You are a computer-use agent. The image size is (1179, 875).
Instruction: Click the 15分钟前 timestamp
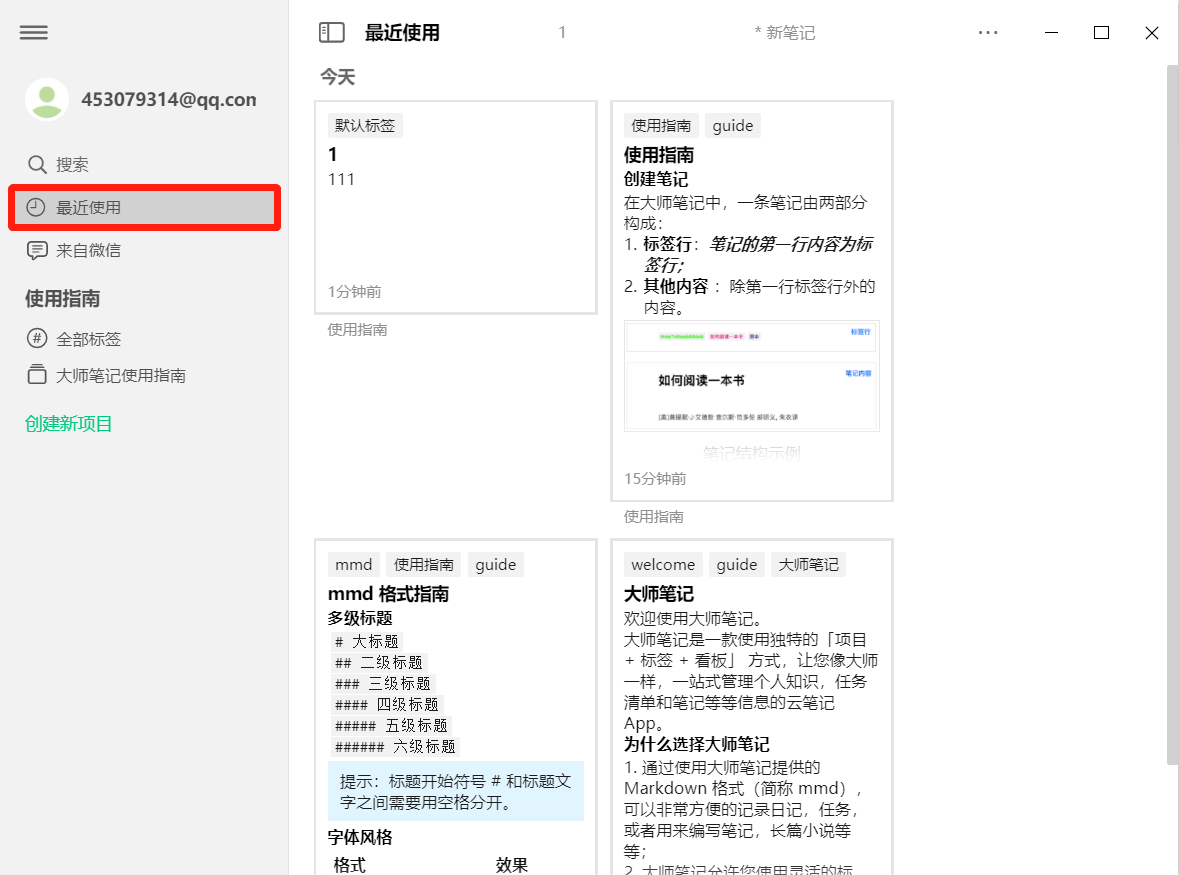coord(655,479)
